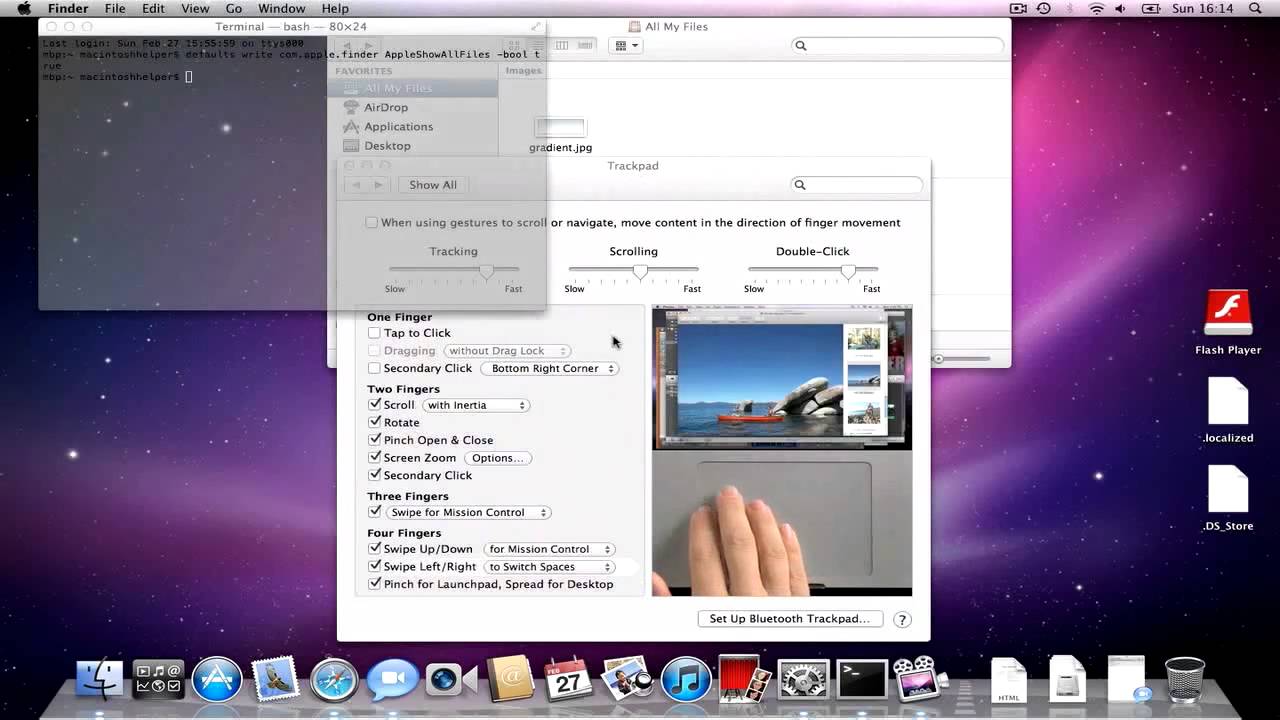Open Safari compass icon in dock
Viewport: 1280px width, 720px height.
(334, 680)
